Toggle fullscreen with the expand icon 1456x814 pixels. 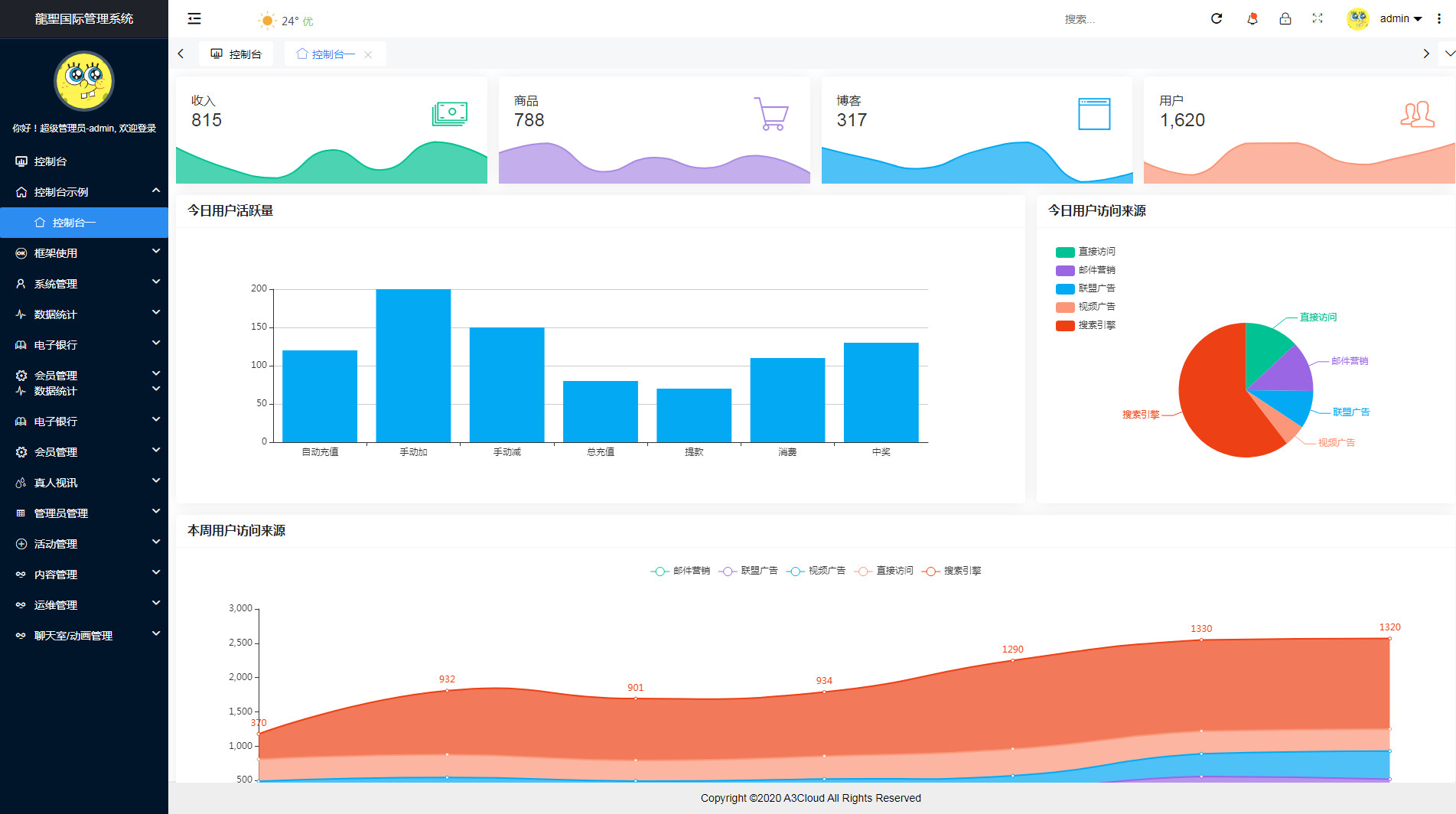click(x=1318, y=19)
